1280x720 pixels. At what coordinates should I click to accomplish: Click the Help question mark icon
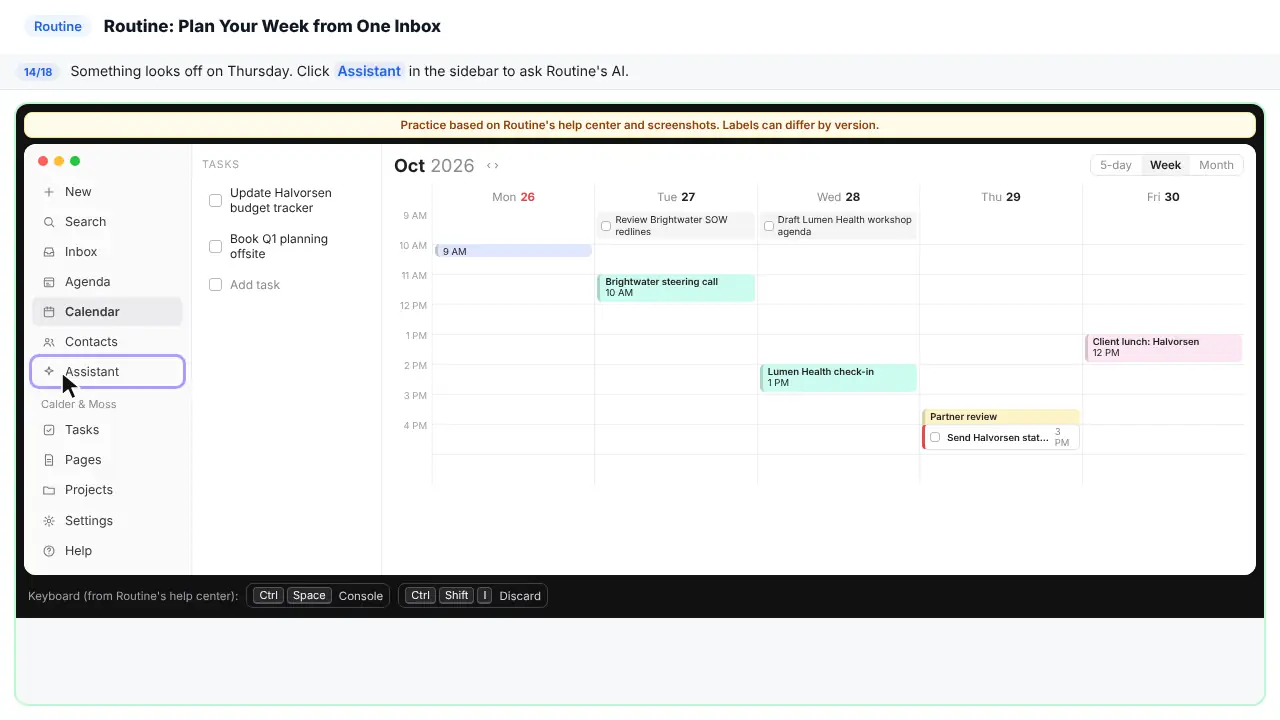(x=49, y=551)
